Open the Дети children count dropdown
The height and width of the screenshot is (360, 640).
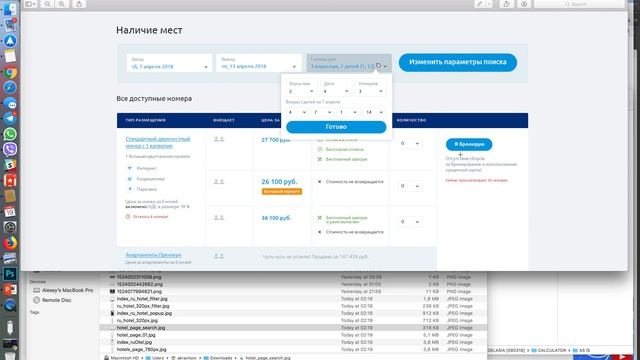tap(336, 88)
